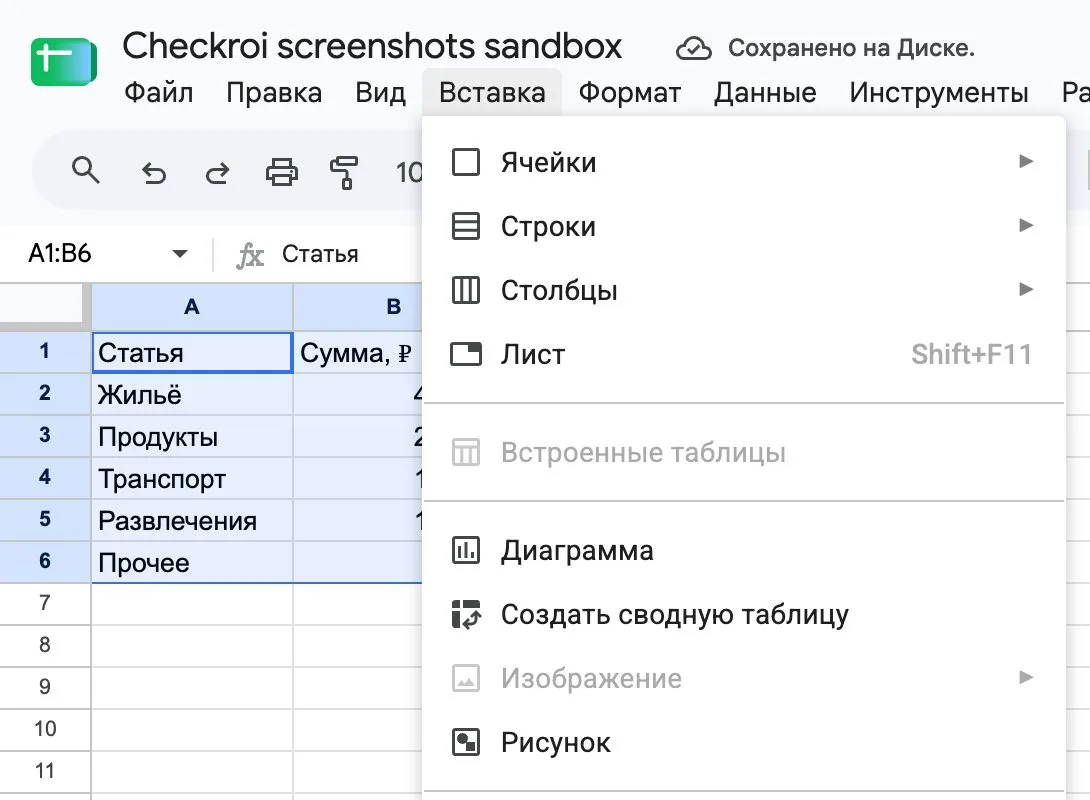Choose Строки in the insert menu
Image resolution: width=1090 pixels, height=800 pixels.
pyautogui.click(x=744, y=226)
